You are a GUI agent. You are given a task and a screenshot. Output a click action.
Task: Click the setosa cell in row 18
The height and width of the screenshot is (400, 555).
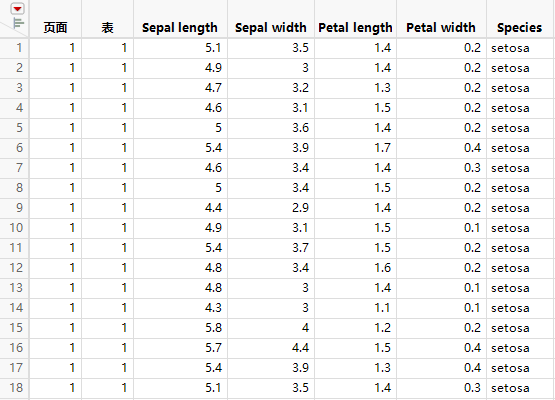(x=520, y=388)
